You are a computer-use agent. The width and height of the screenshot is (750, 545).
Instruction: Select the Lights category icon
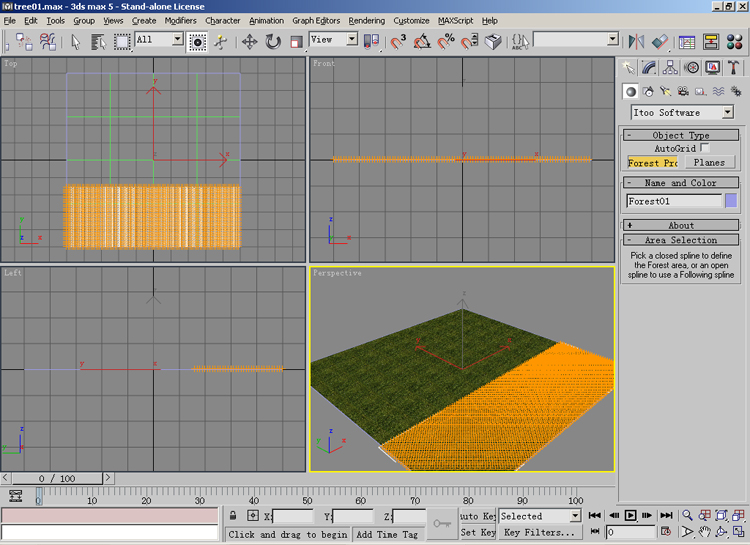pyautogui.click(x=665, y=91)
